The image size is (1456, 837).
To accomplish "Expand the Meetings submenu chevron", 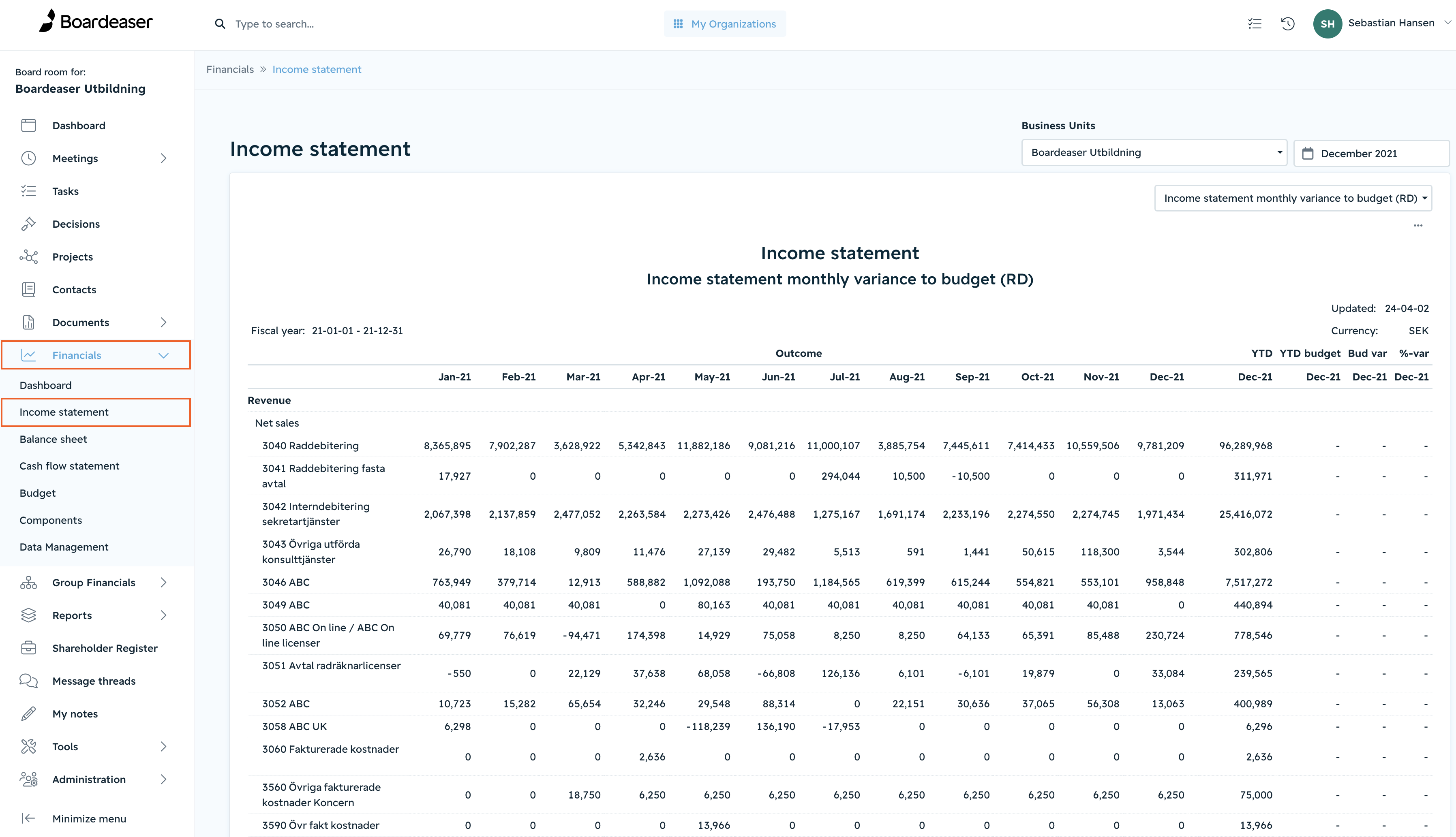I will [163, 158].
